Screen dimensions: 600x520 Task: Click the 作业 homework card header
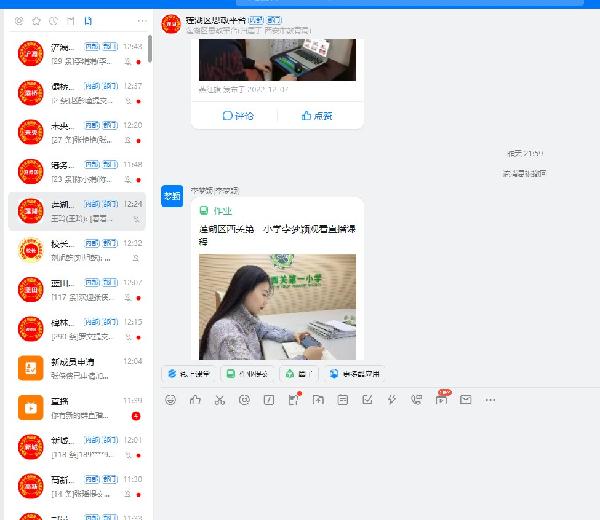click(x=215, y=210)
